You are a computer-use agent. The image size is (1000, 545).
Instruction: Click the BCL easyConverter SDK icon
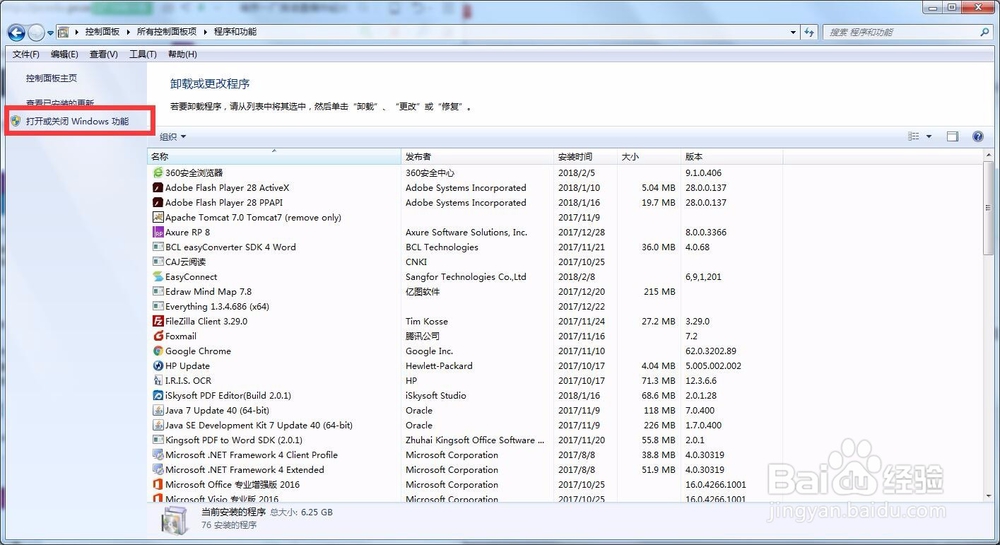[158, 247]
